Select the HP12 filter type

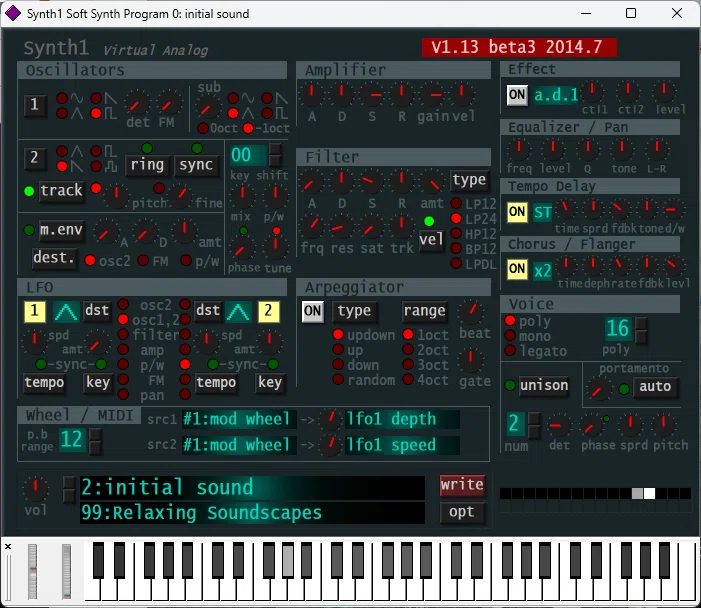[456, 233]
